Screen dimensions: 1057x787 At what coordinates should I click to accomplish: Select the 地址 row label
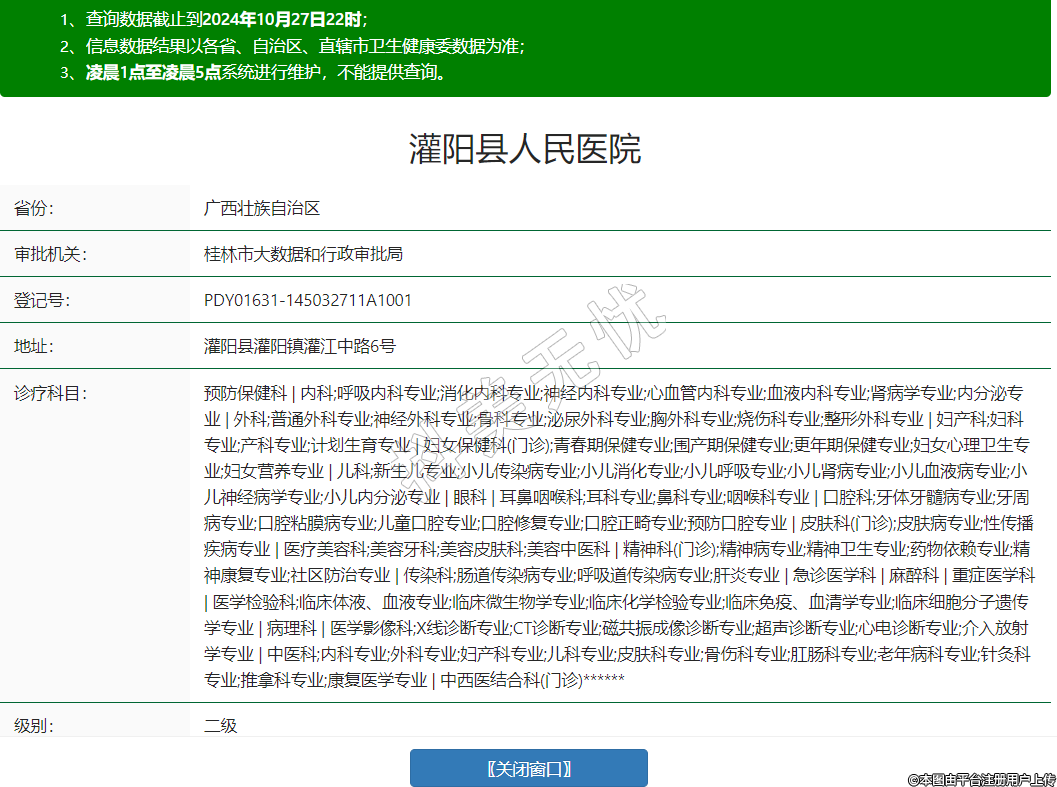(x=34, y=346)
